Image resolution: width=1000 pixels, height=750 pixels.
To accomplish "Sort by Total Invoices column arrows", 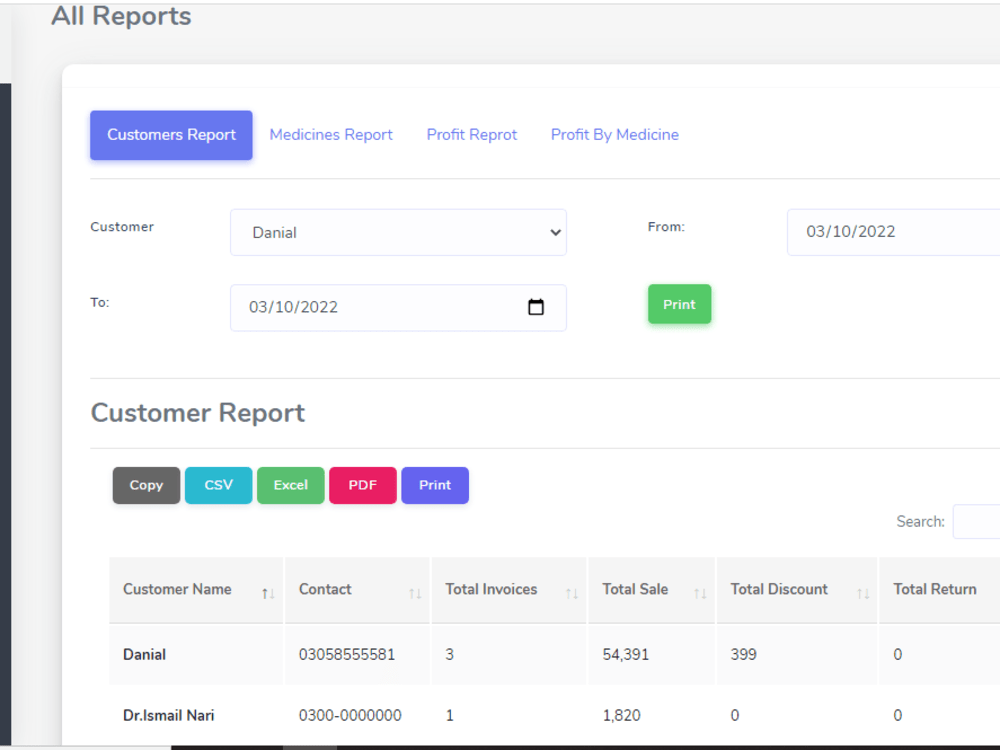I will (x=571, y=594).
